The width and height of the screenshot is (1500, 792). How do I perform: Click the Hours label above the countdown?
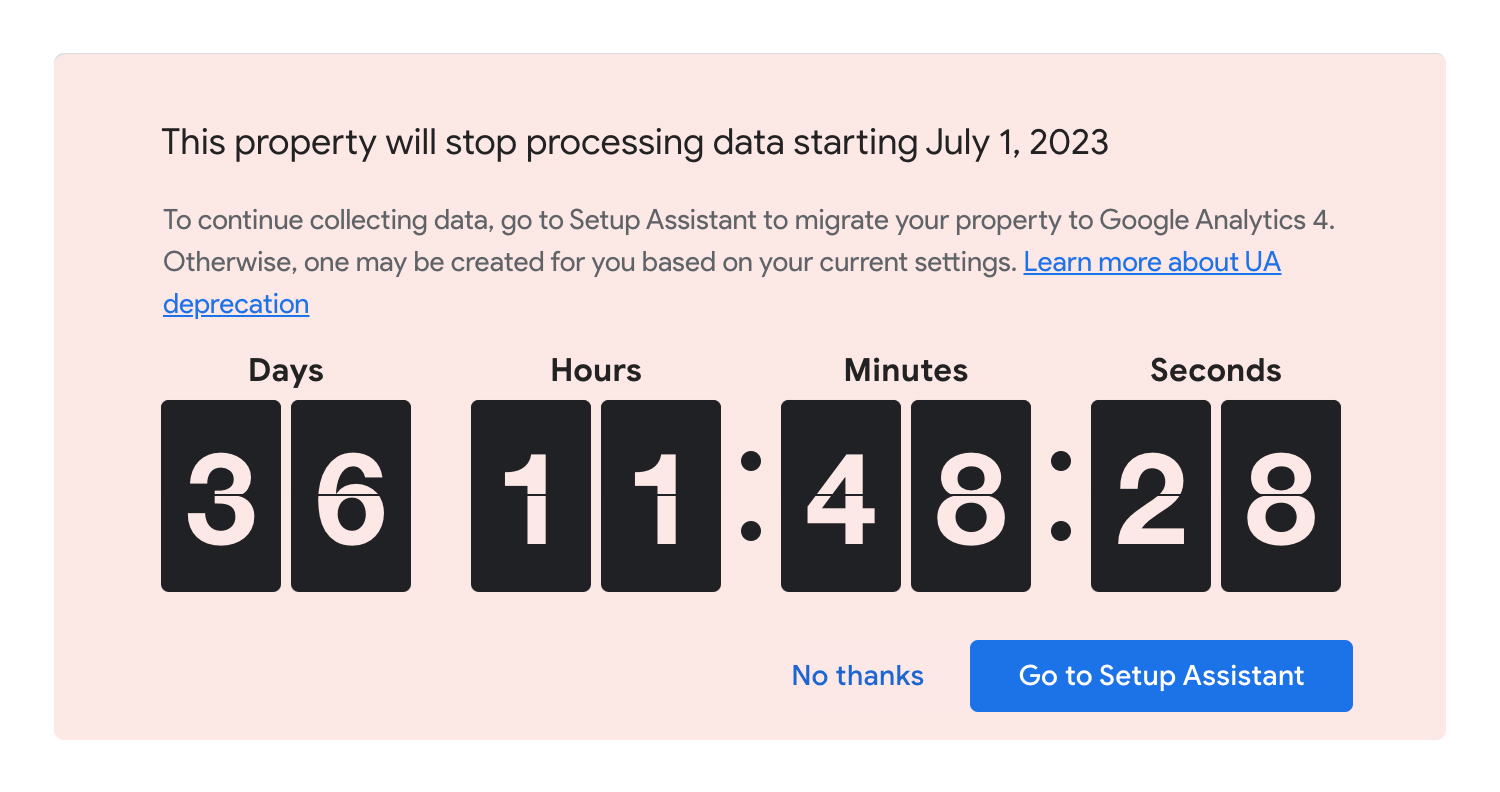point(596,371)
